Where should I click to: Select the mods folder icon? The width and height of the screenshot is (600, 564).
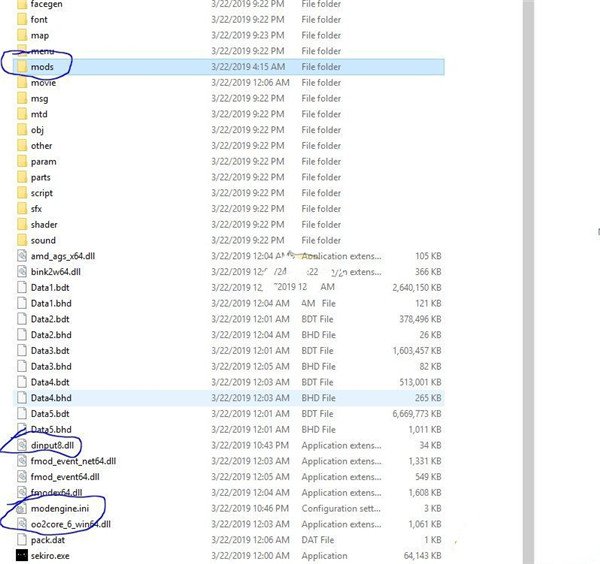(x=22, y=67)
